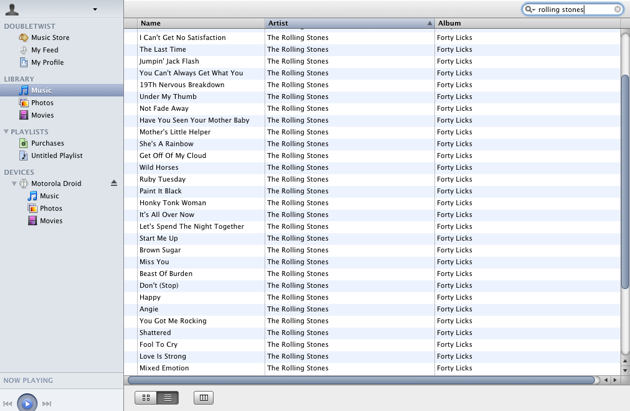Select song Not Fade Away
Image resolution: width=630 pixels, height=411 pixels.
(x=164, y=108)
